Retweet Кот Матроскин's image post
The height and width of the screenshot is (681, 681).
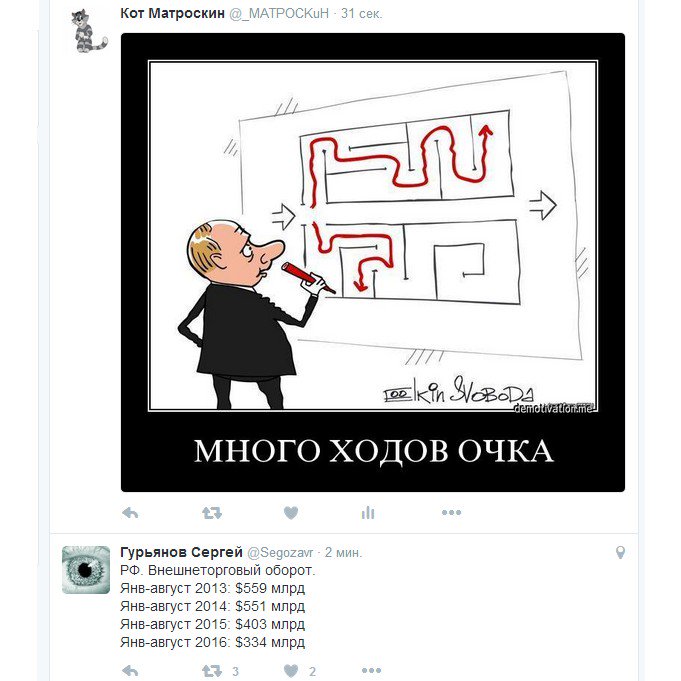(x=212, y=513)
